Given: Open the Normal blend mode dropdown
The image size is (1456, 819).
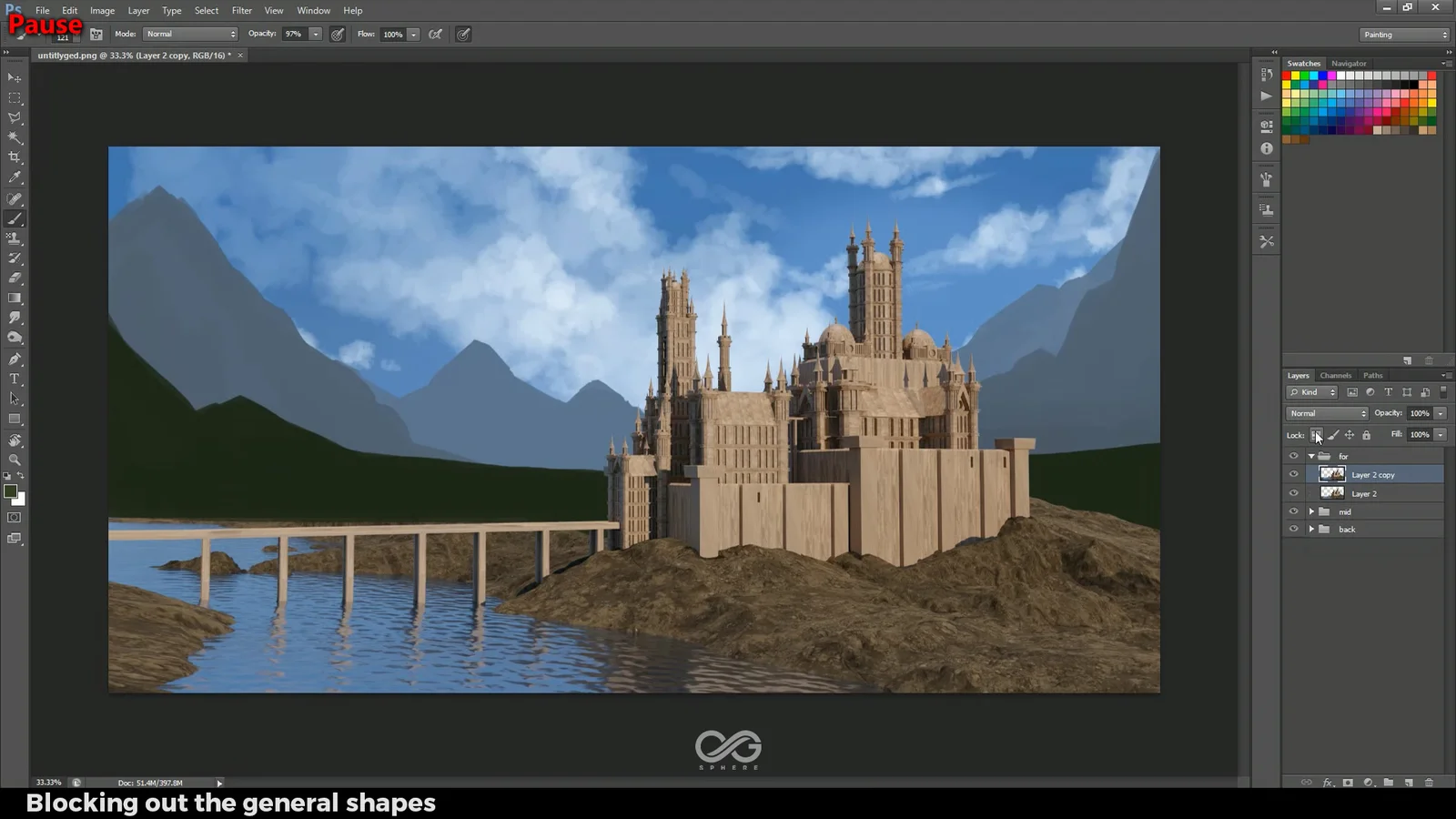Looking at the screenshot, I should pos(1326,413).
